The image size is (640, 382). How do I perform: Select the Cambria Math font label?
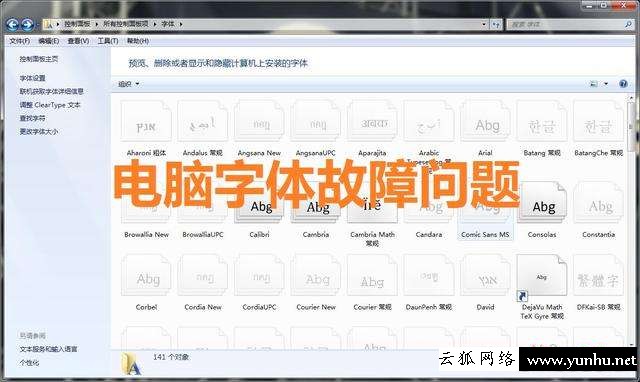372,239
